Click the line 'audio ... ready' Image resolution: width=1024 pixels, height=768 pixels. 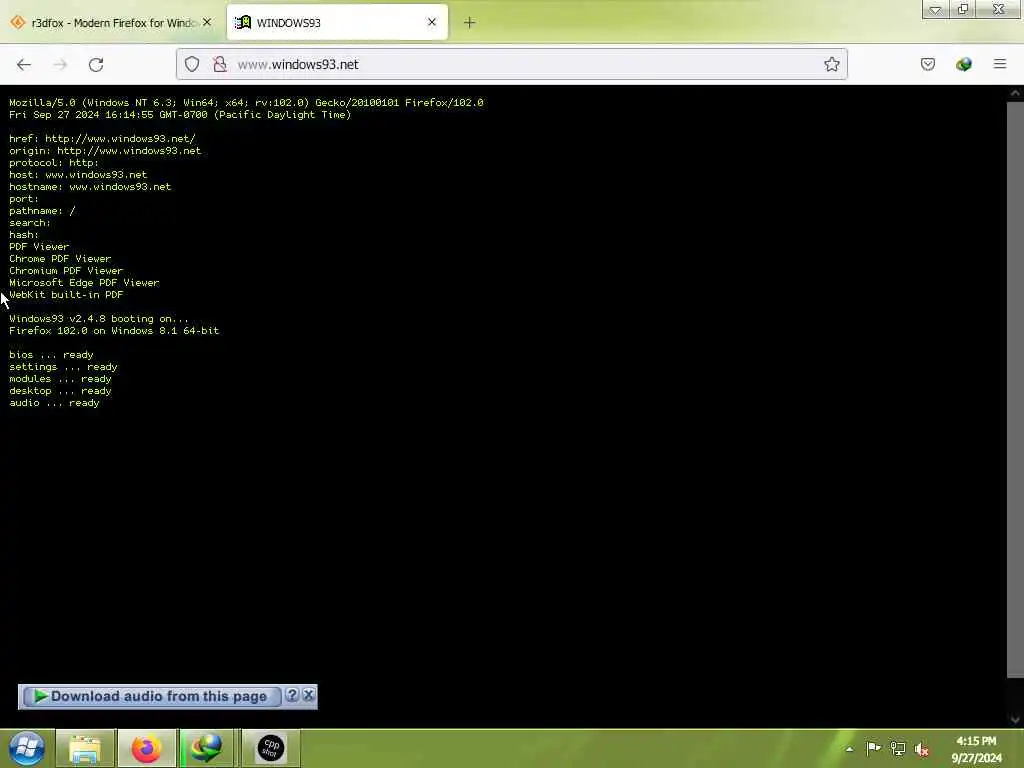coord(54,403)
